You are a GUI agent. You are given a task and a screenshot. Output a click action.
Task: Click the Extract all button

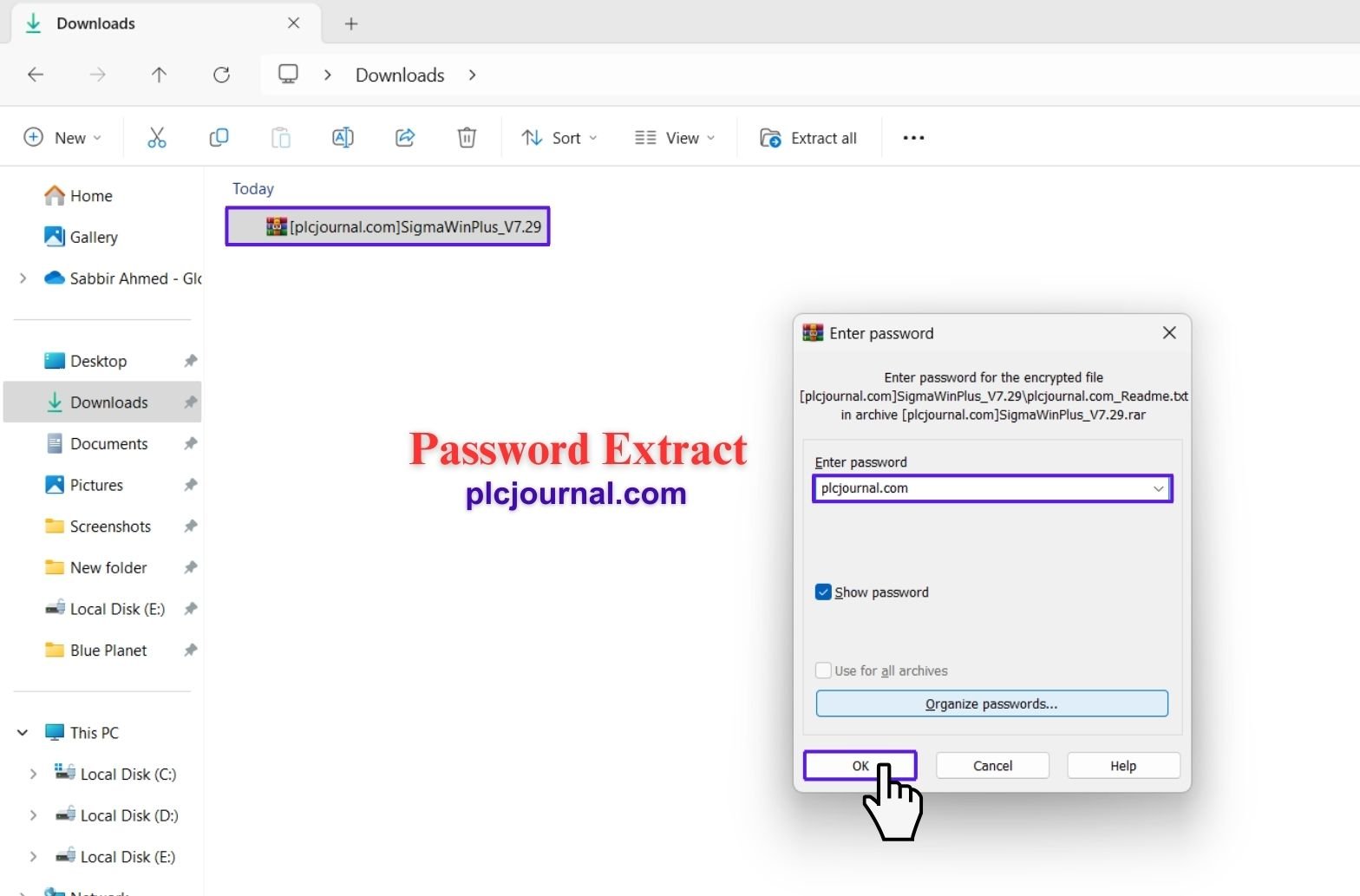(808, 138)
